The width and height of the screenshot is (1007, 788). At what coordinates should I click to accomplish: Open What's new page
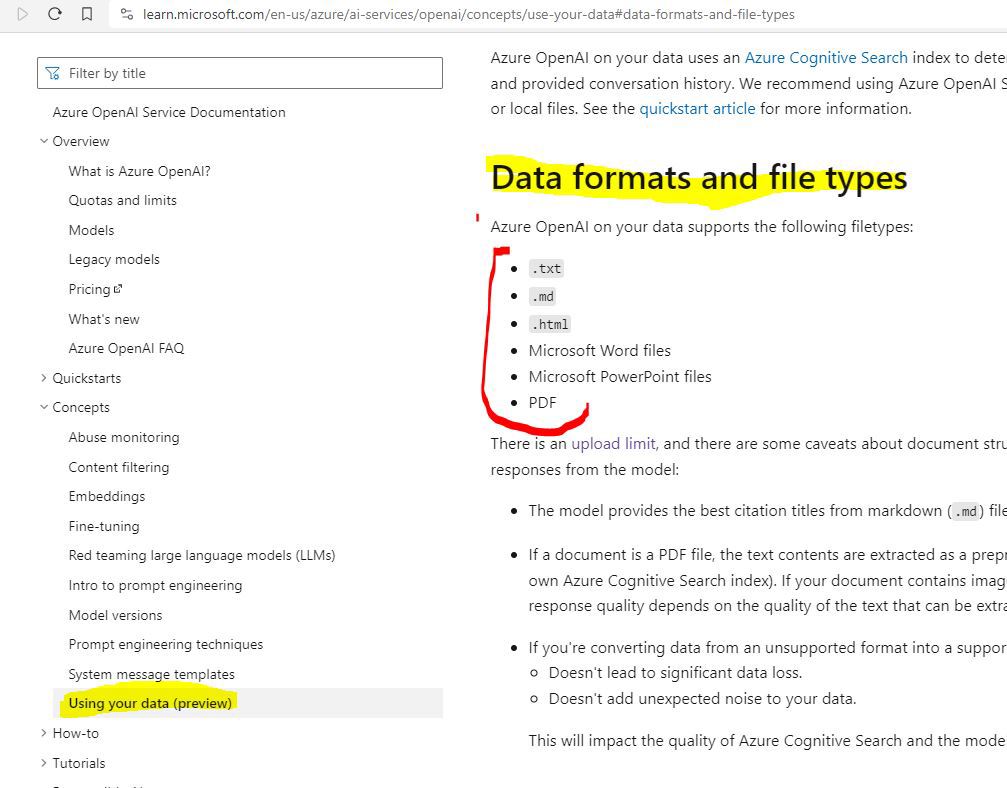point(104,319)
